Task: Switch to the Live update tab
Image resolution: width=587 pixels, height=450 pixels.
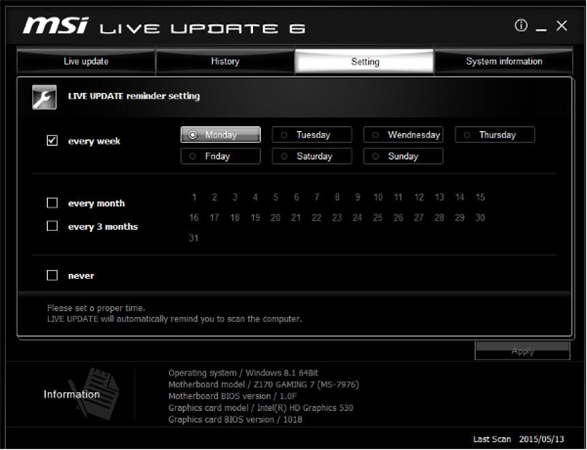Action: (x=86, y=61)
